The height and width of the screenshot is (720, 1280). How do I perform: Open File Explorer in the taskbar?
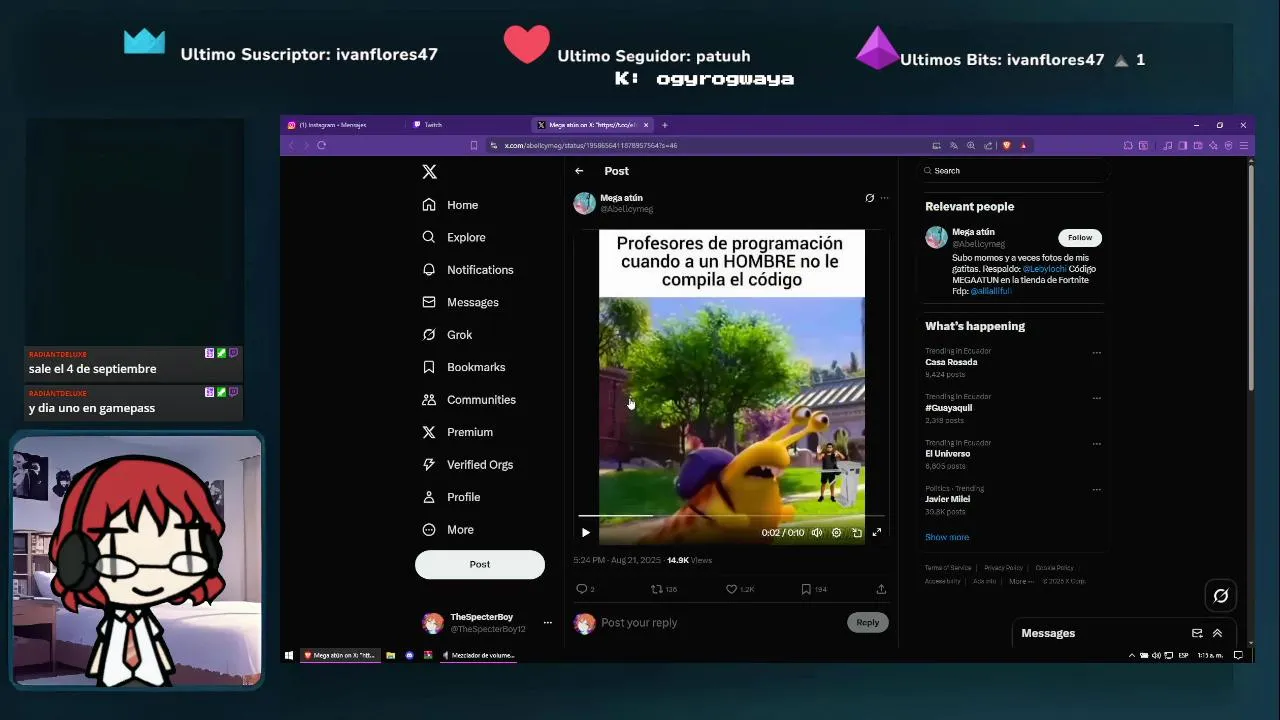[390, 656]
